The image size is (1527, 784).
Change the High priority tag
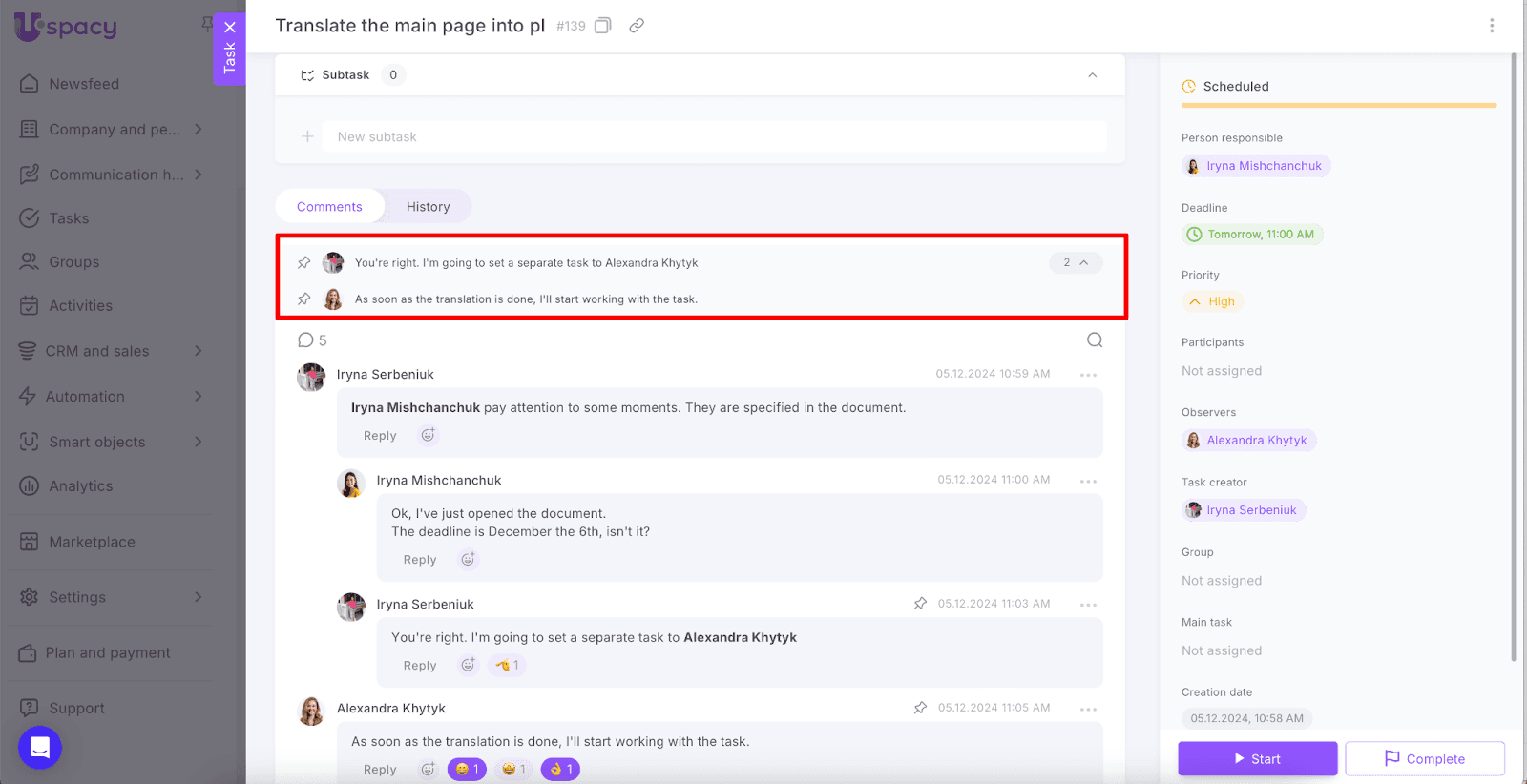coord(1213,301)
